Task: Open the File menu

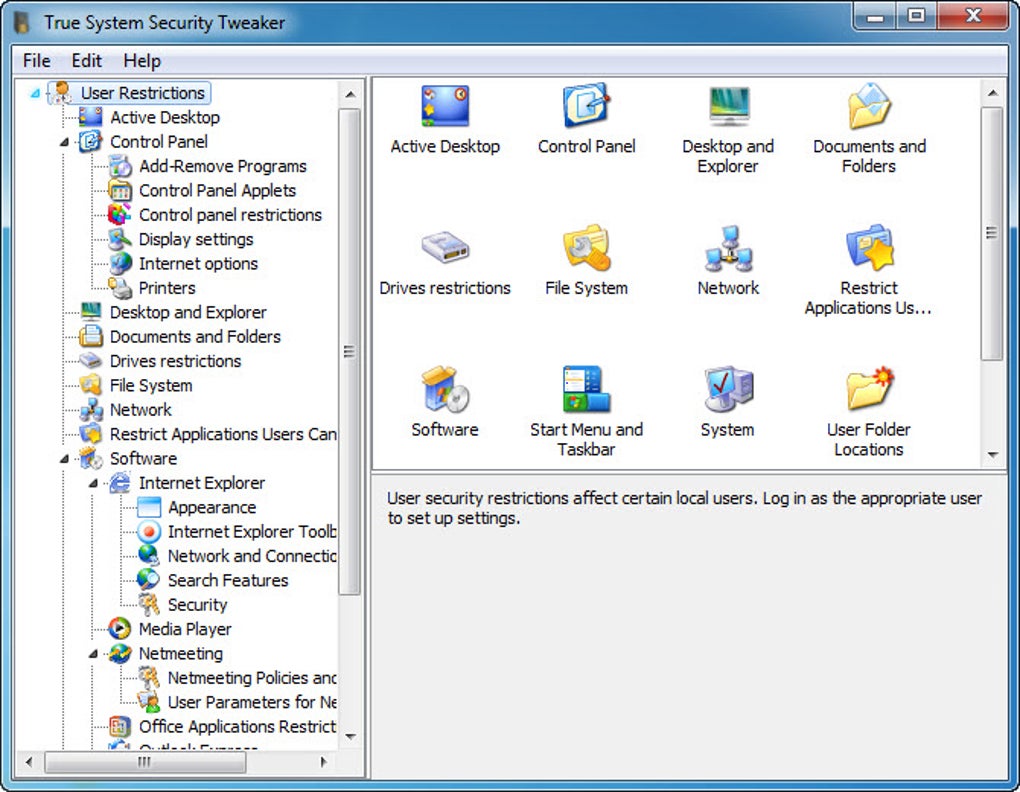Action: coord(36,60)
